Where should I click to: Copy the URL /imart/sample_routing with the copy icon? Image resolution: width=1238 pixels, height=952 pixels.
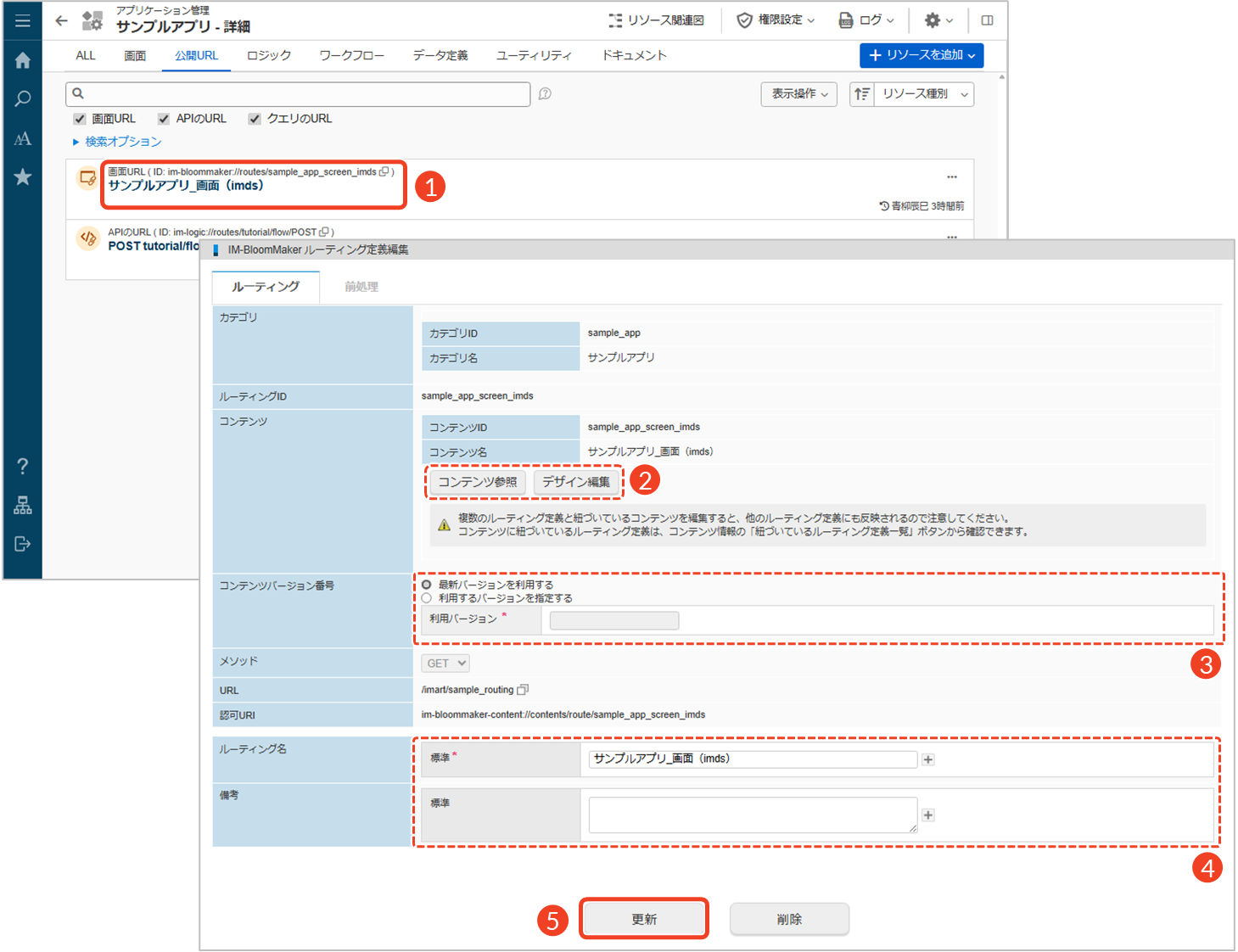tap(523, 690)
